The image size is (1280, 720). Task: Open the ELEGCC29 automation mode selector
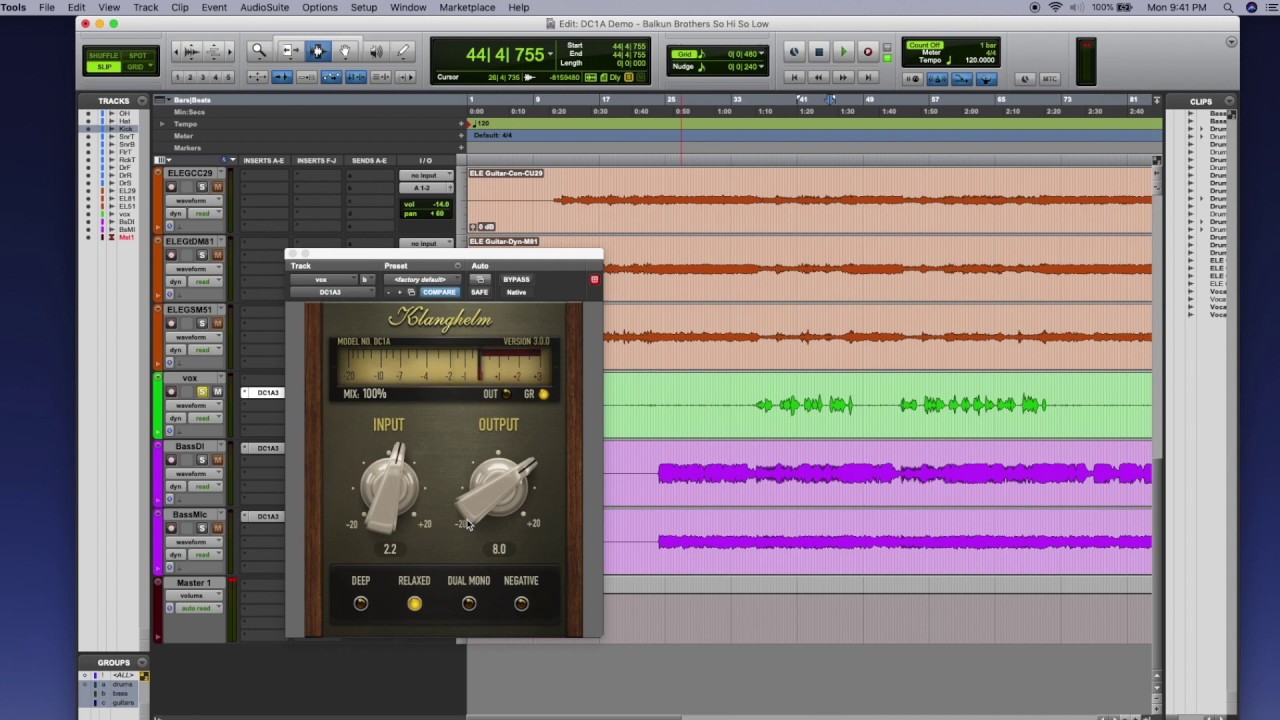203,213
